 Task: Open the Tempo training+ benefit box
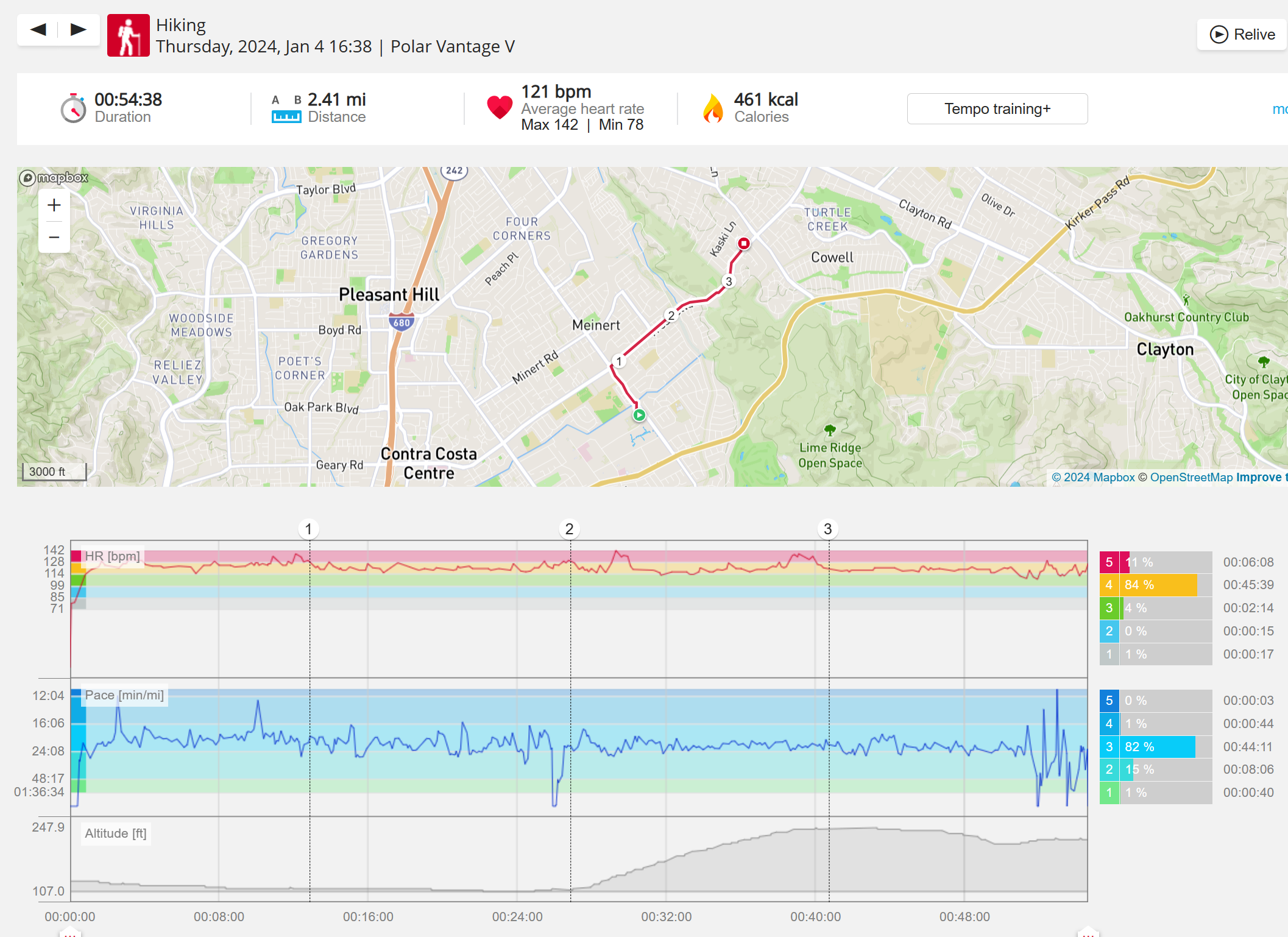997,108
